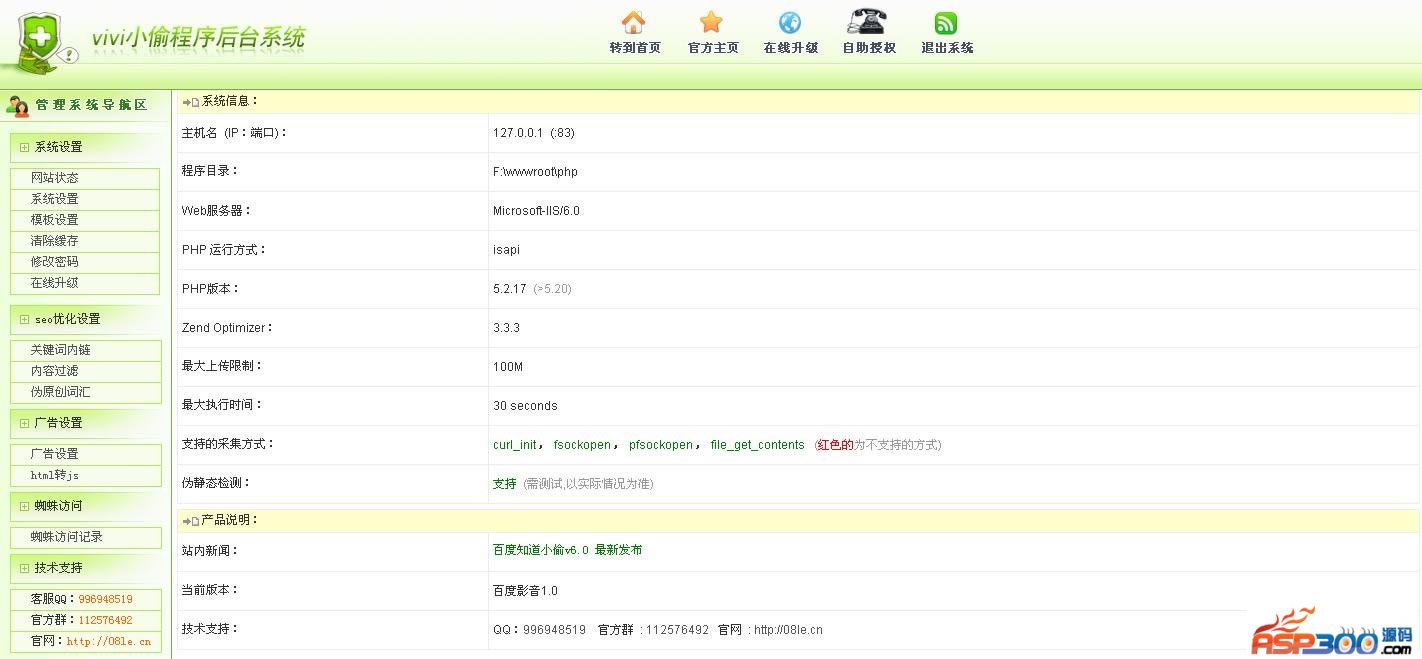Image resolution: width=1422 pixels, height=659 pixels.
Task: Click the vivi小偷程序后台系统 title
Action: tap(198, 38)
